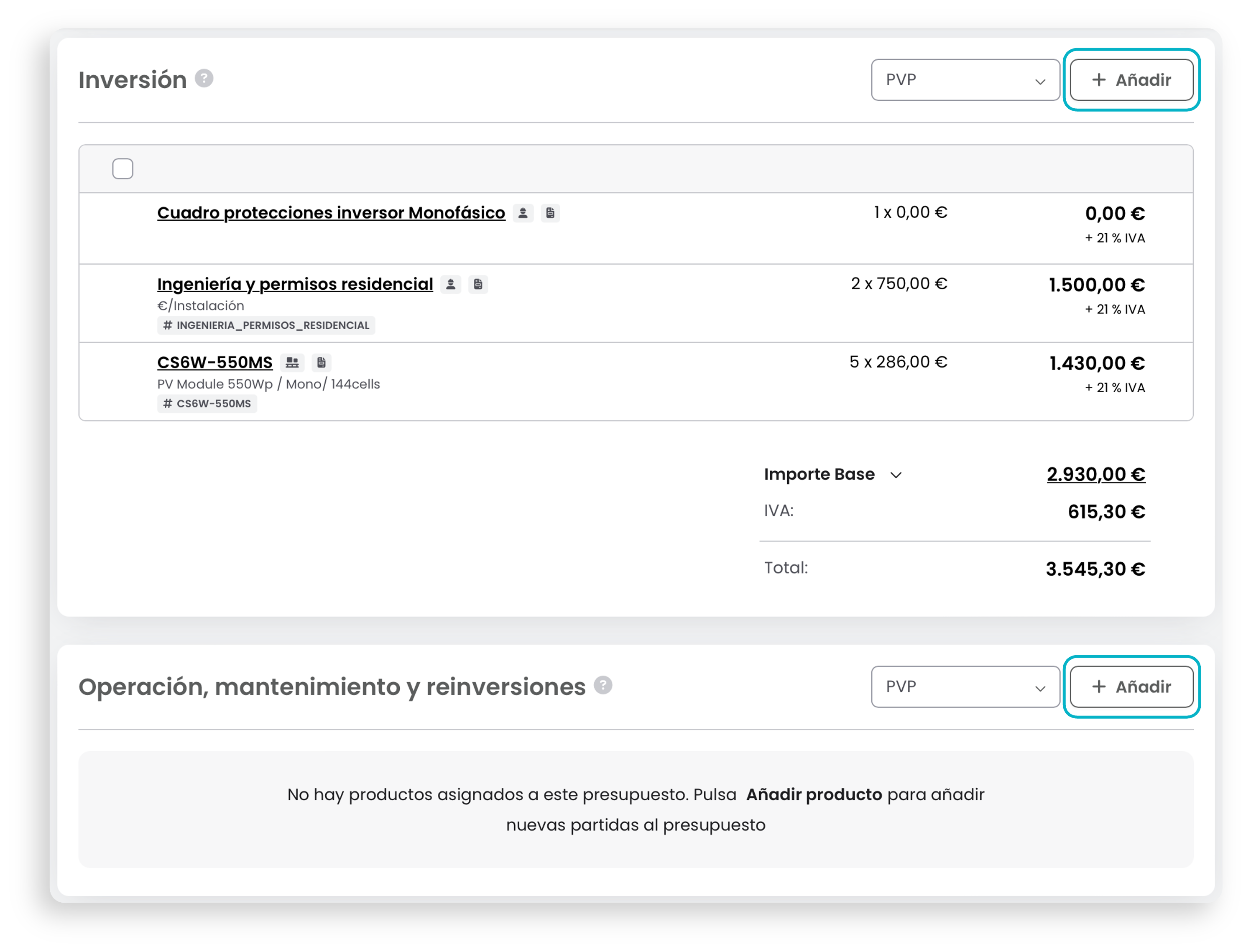Click document icon on Ingeniería y permisos row
This screenshot has width=1251, height=952.
pyautogui.click(x=478, y=284)
